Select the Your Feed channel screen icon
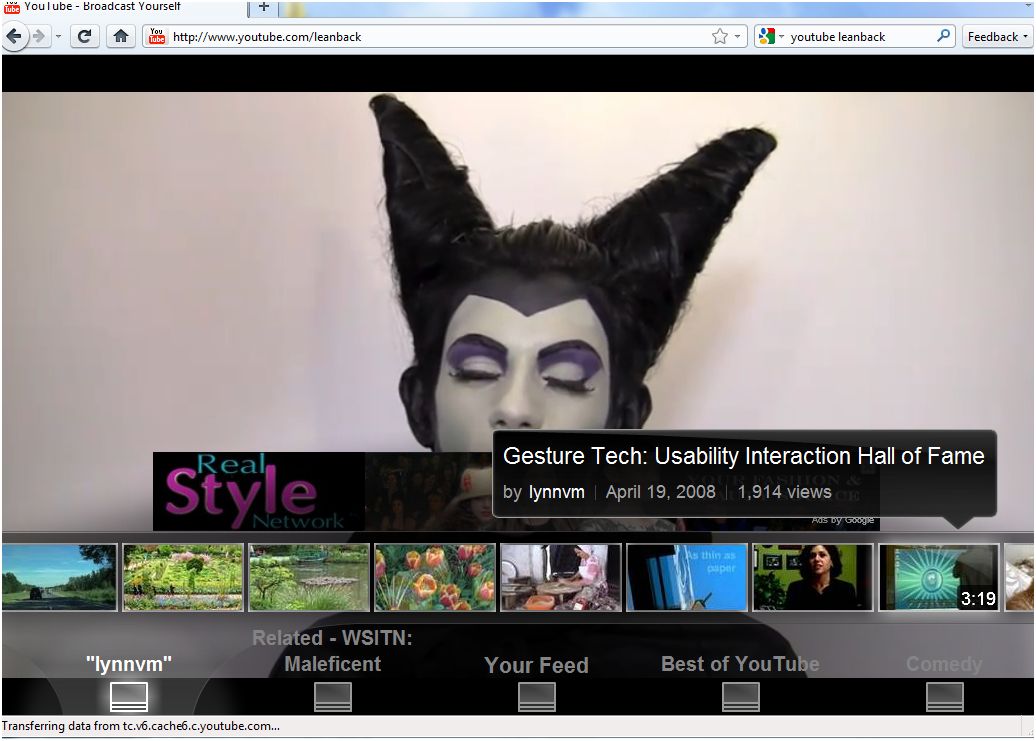 pyautogui.click(x=536, y=696)
